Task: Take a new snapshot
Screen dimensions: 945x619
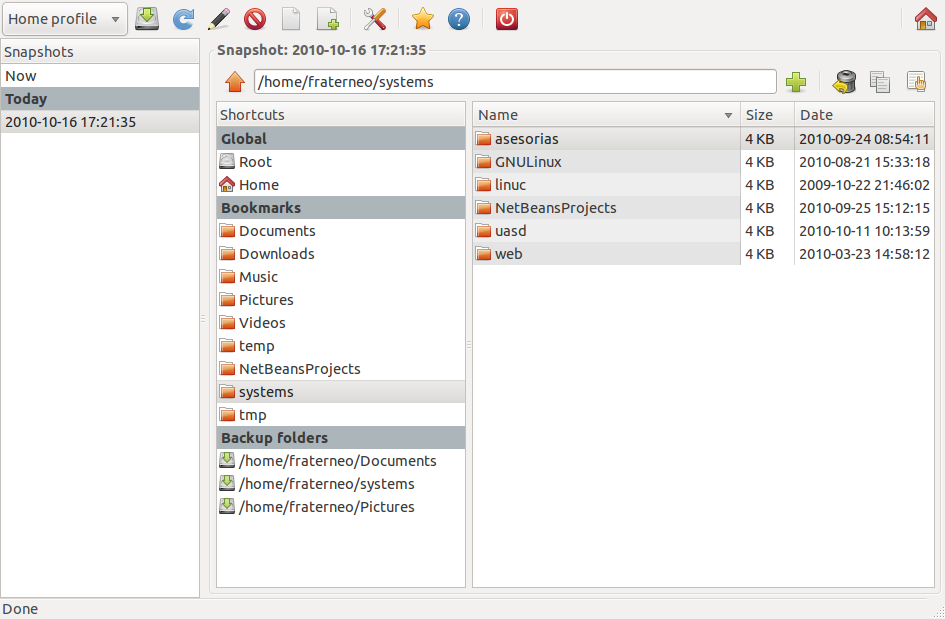Action: pyautogui.click(x=147, y=19)
